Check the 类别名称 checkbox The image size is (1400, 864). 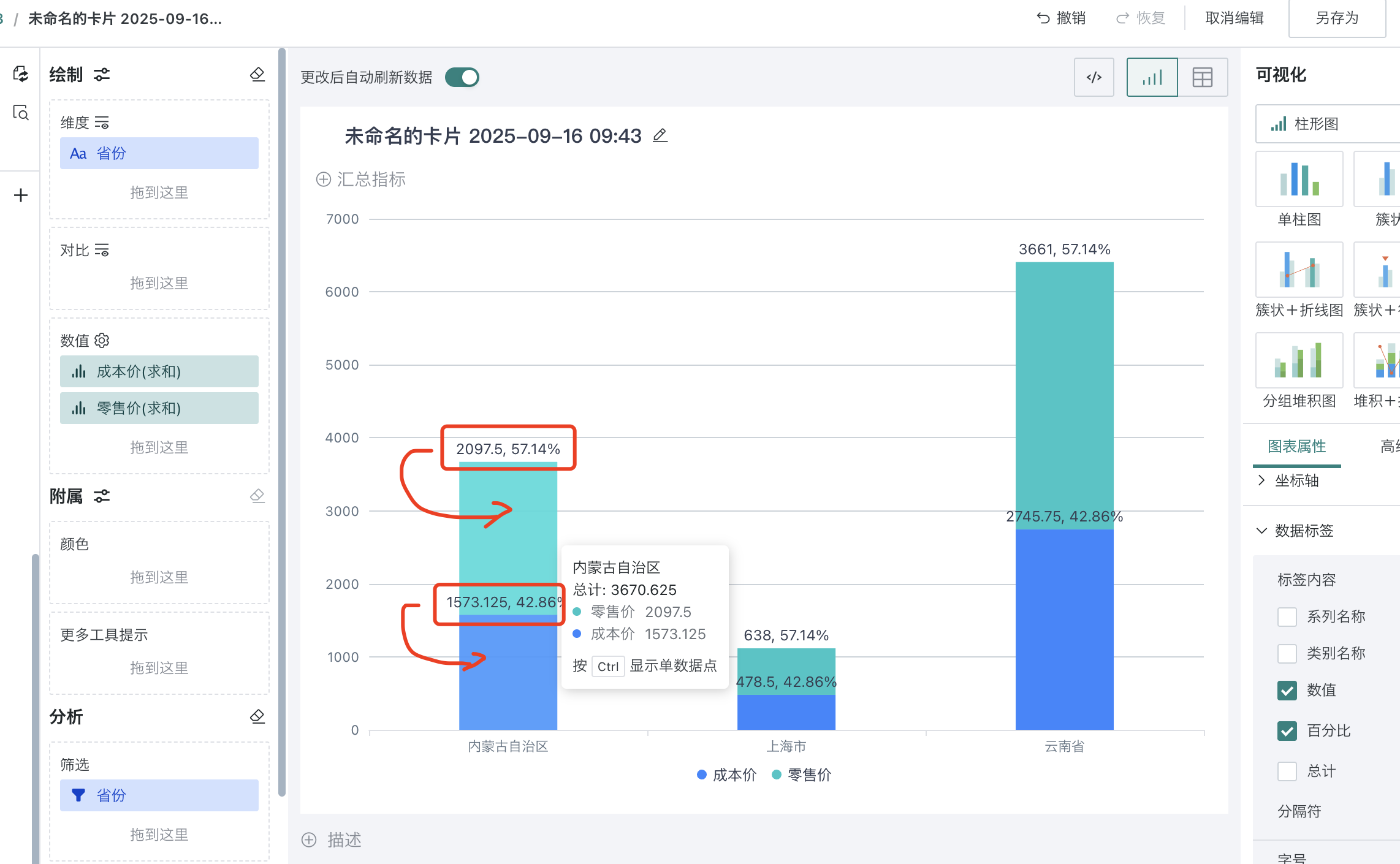tap(1287, 654)
